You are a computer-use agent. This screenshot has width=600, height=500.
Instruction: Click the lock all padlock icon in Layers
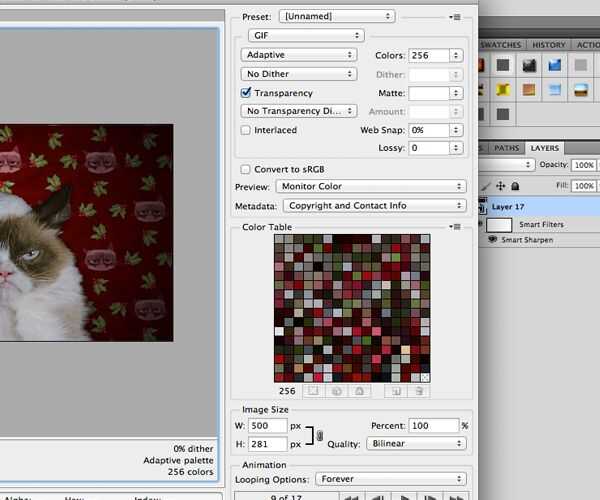coord(515,186)
